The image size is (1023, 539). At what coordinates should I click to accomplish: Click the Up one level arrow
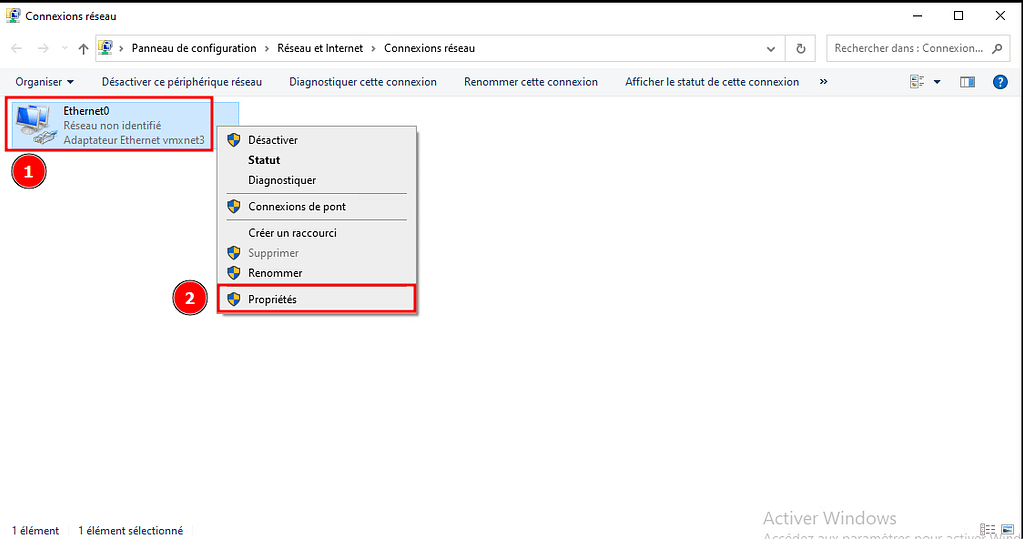[83, 48]
